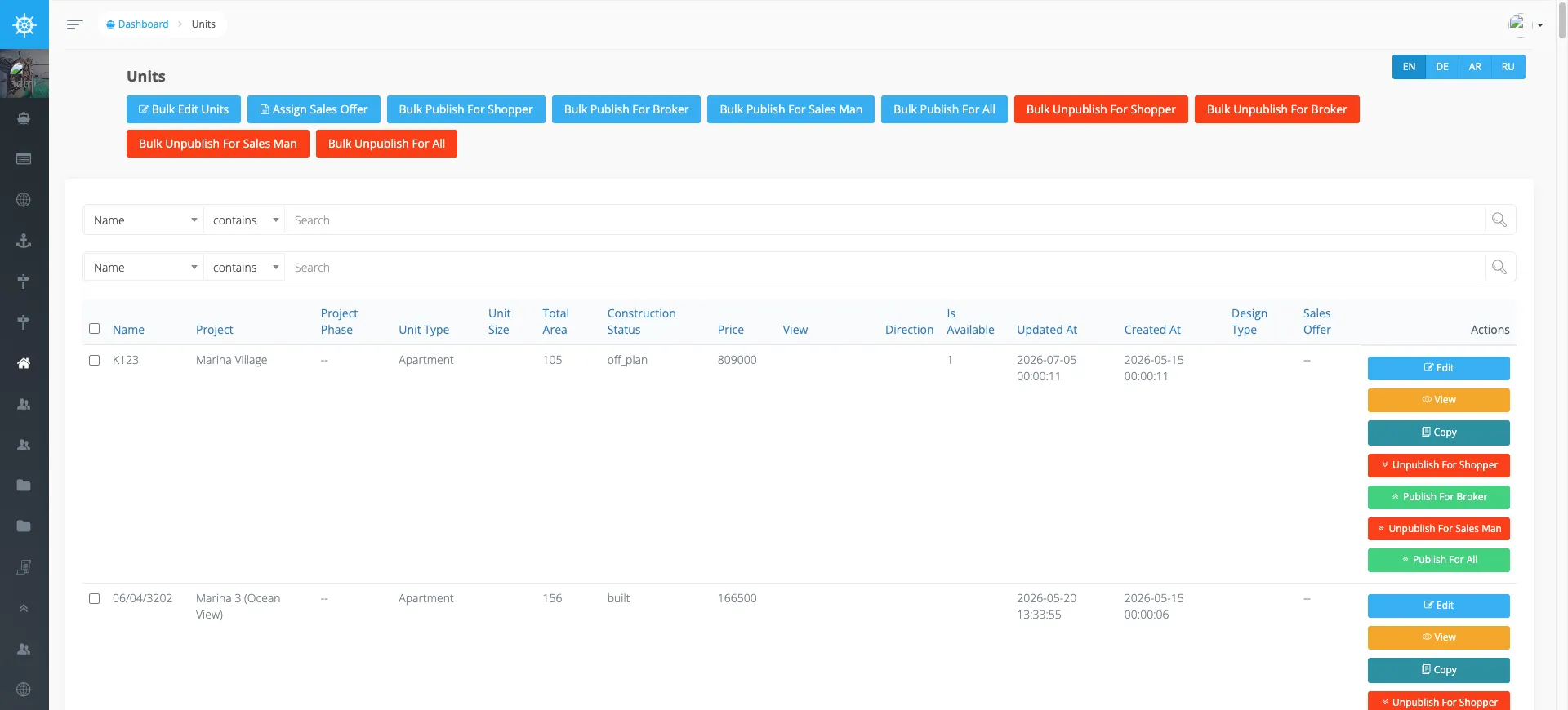Open the anchor icon in sidebar
This screenshot has width=1568, height=710.
(x=24, y=241)
